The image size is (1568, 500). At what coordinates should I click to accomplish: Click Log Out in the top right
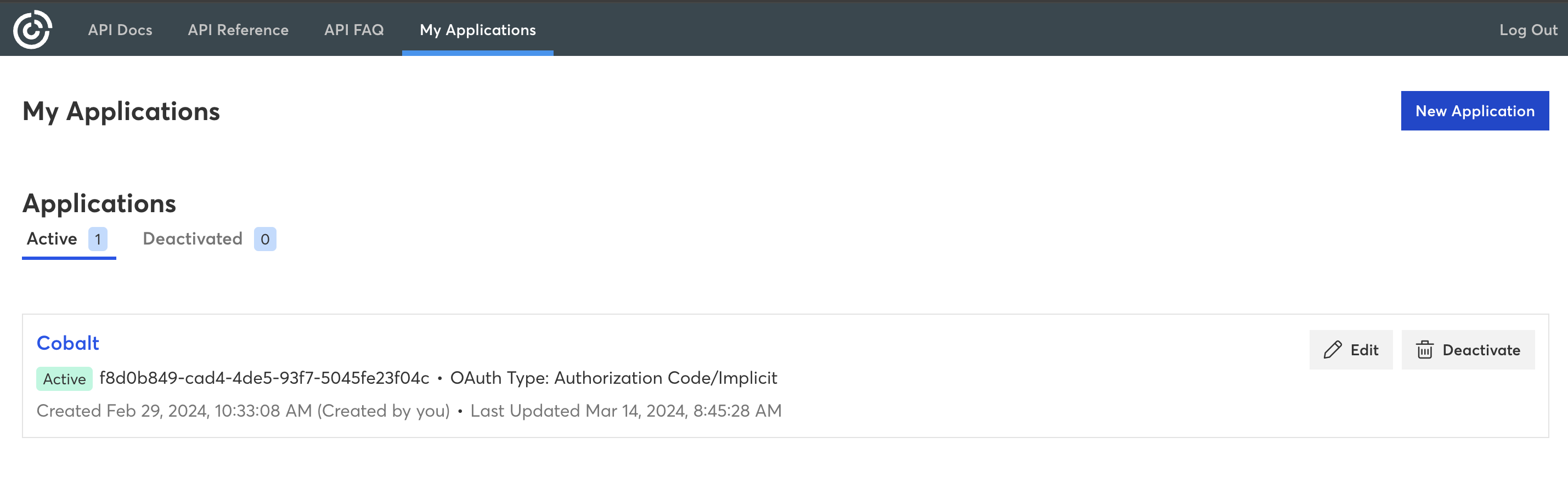(x=1528, y=29)
